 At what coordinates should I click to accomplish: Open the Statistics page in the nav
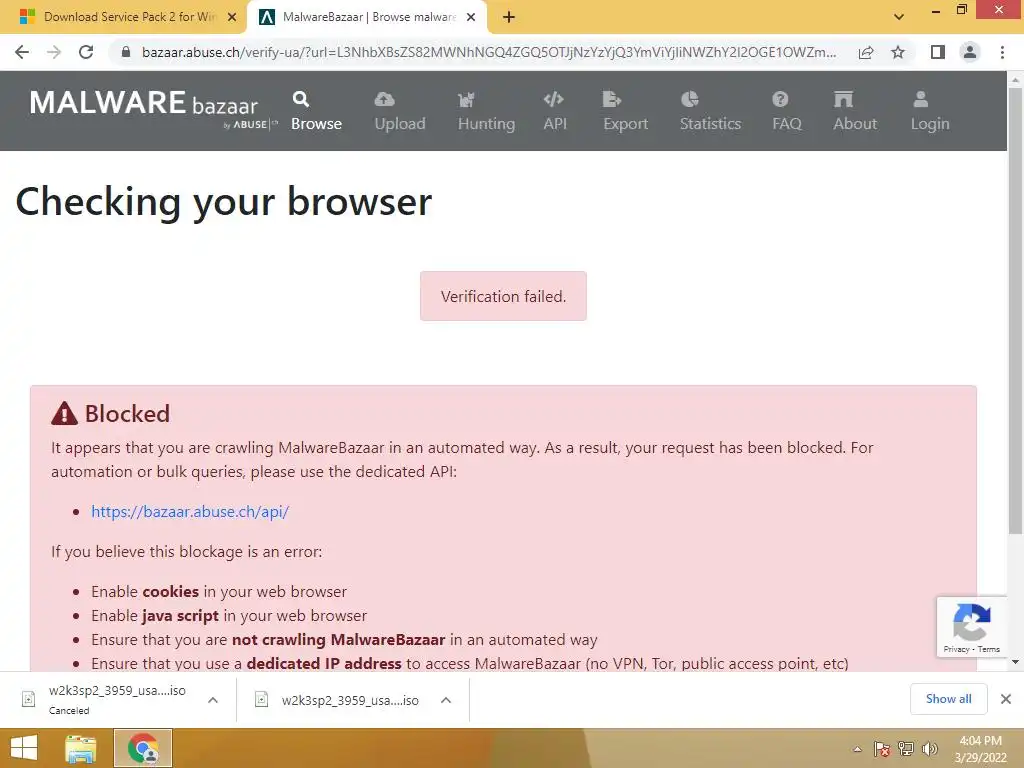tap(710, 112)
